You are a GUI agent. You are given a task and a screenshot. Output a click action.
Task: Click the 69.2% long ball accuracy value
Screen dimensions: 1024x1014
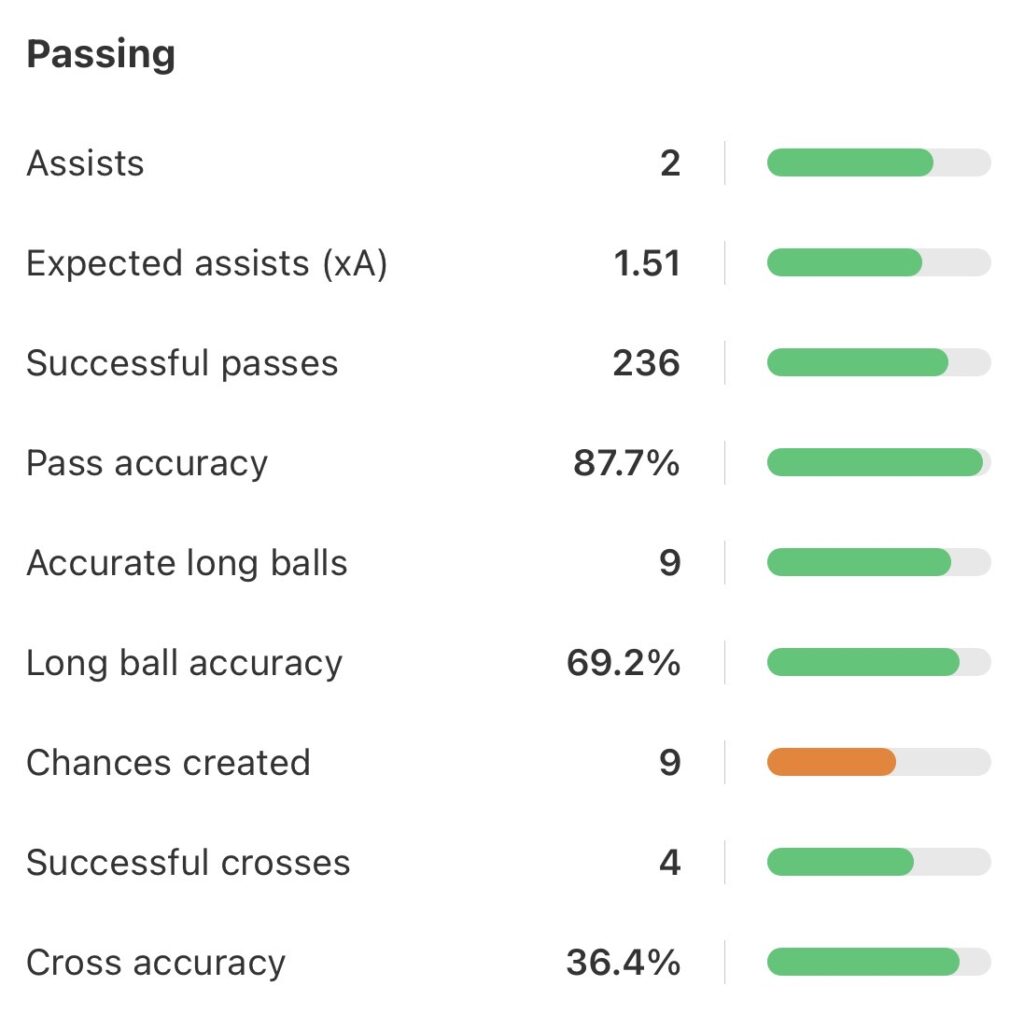(623, 663)
